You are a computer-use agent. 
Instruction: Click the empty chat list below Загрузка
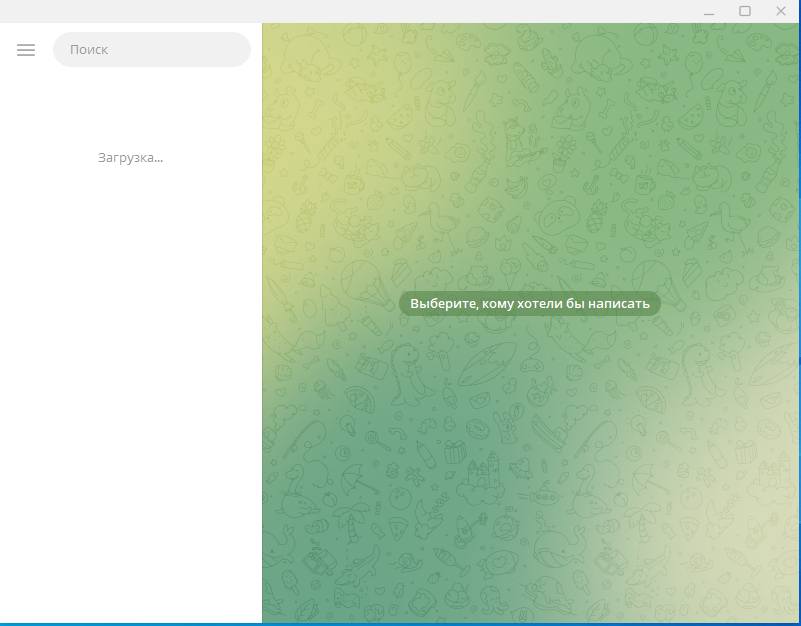(130, 400)
